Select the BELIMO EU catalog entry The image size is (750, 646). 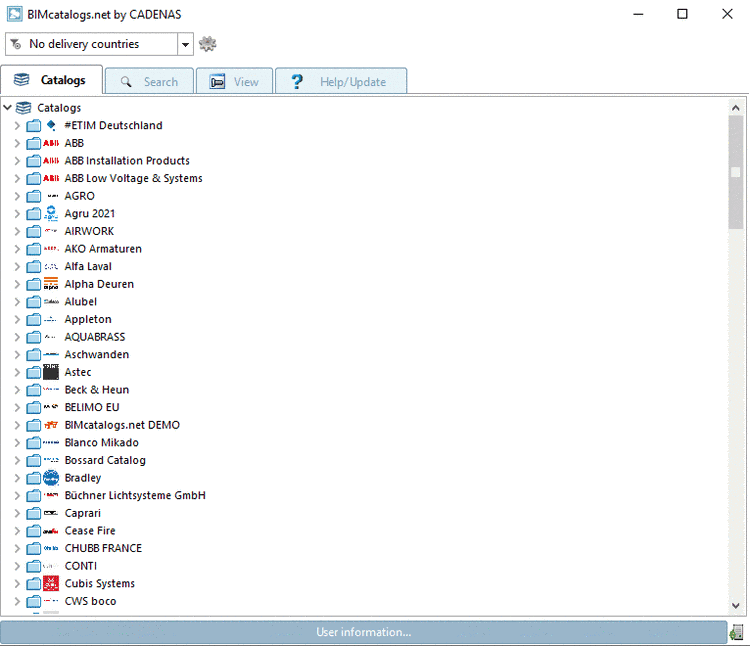[92, 407]
